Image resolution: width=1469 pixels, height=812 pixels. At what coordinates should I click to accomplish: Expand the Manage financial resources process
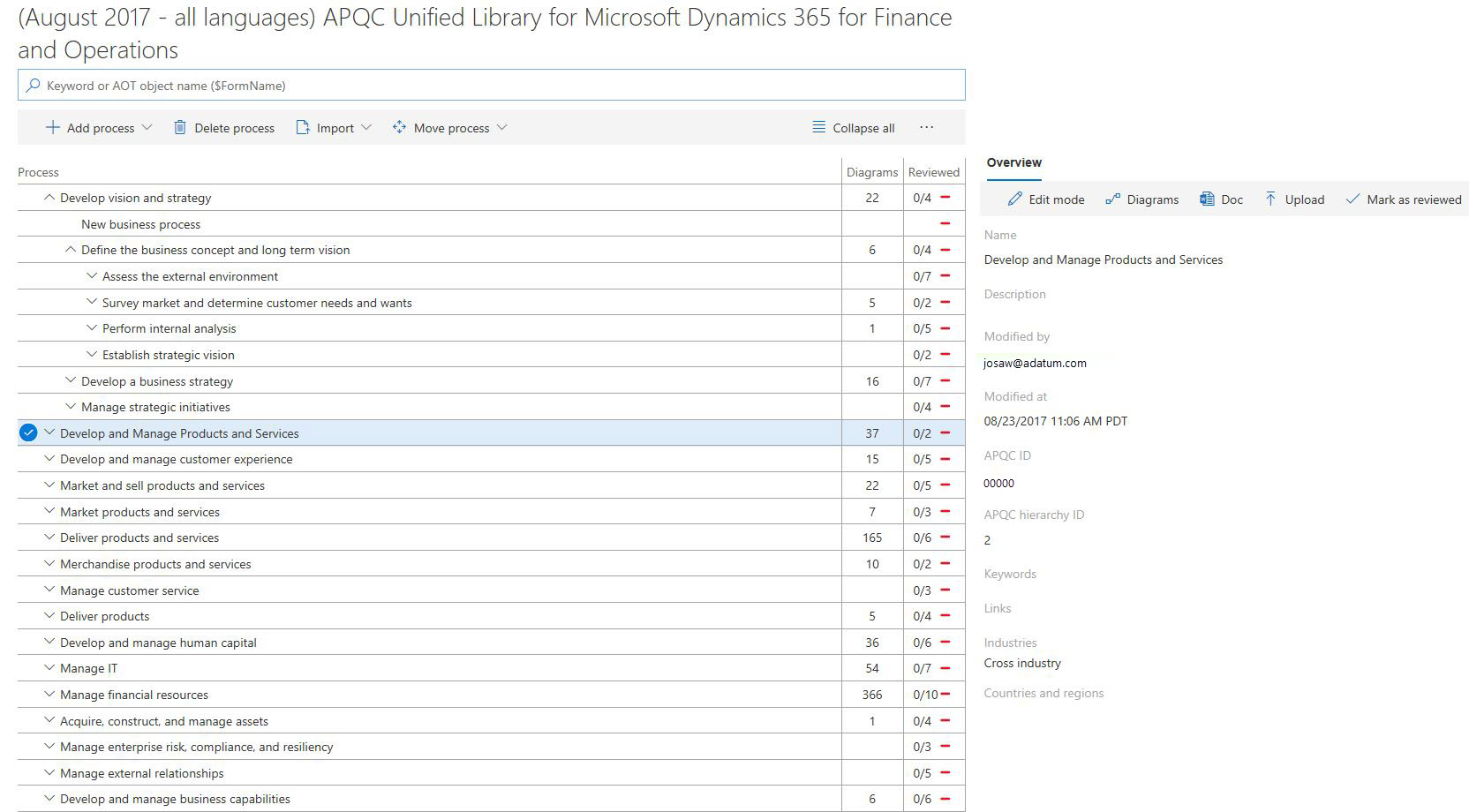coord(49,695)
